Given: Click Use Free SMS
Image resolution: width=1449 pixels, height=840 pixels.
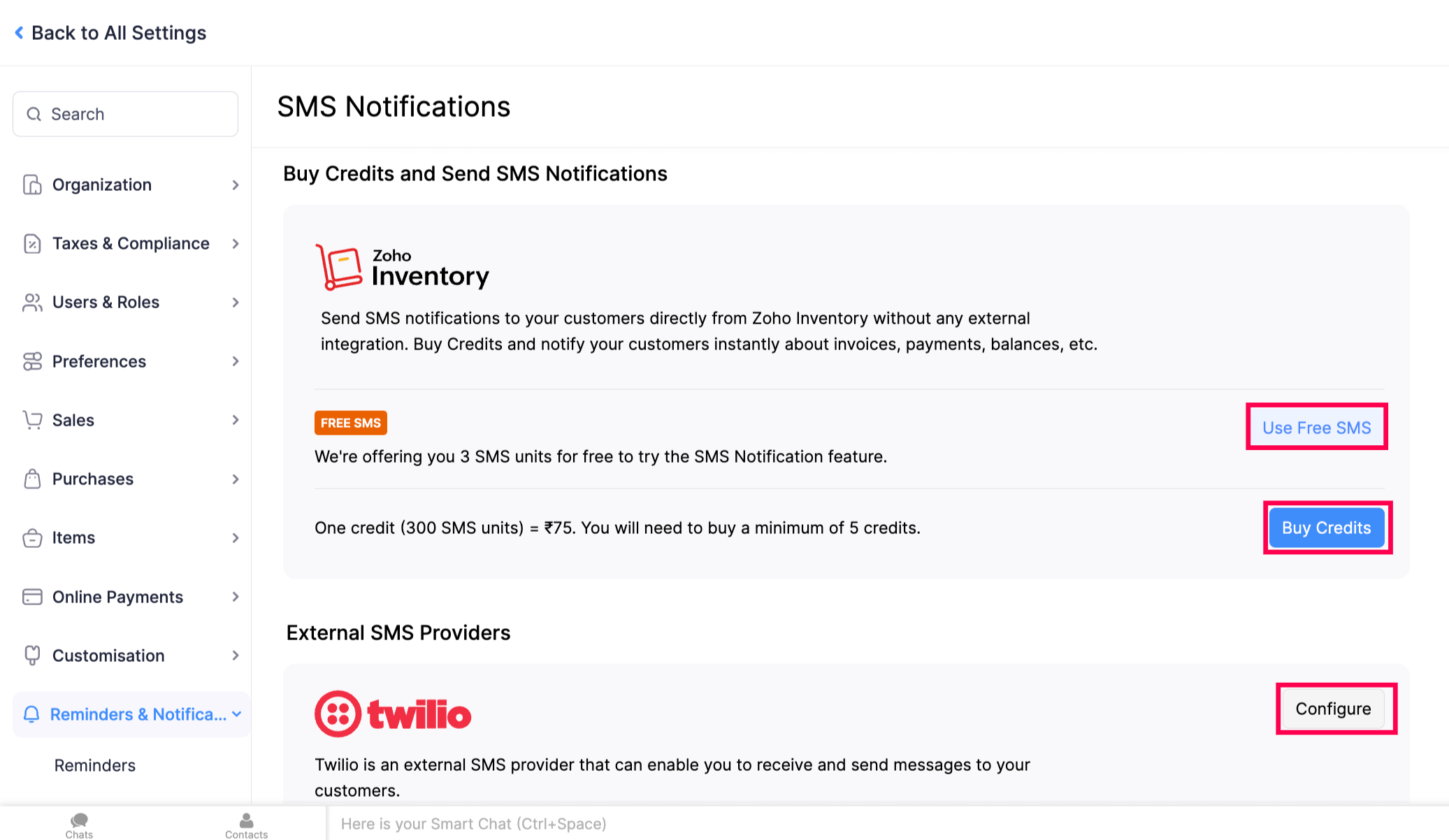Looking at the screenshot, I should (x=1316, y=427).
